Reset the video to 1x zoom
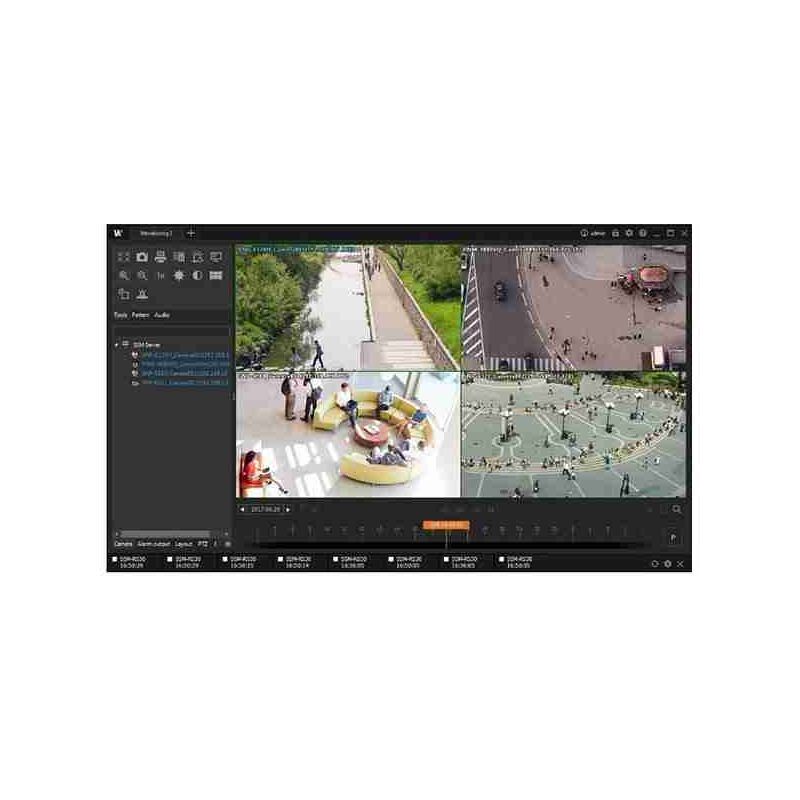 161,276
